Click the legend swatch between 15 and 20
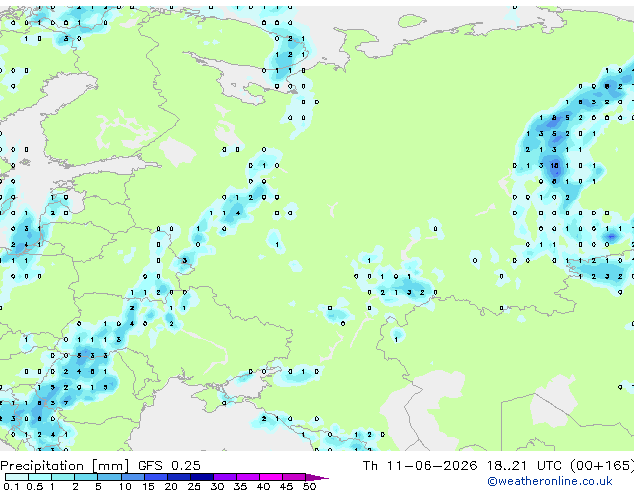Screen dimensions: 634x490 155,477
